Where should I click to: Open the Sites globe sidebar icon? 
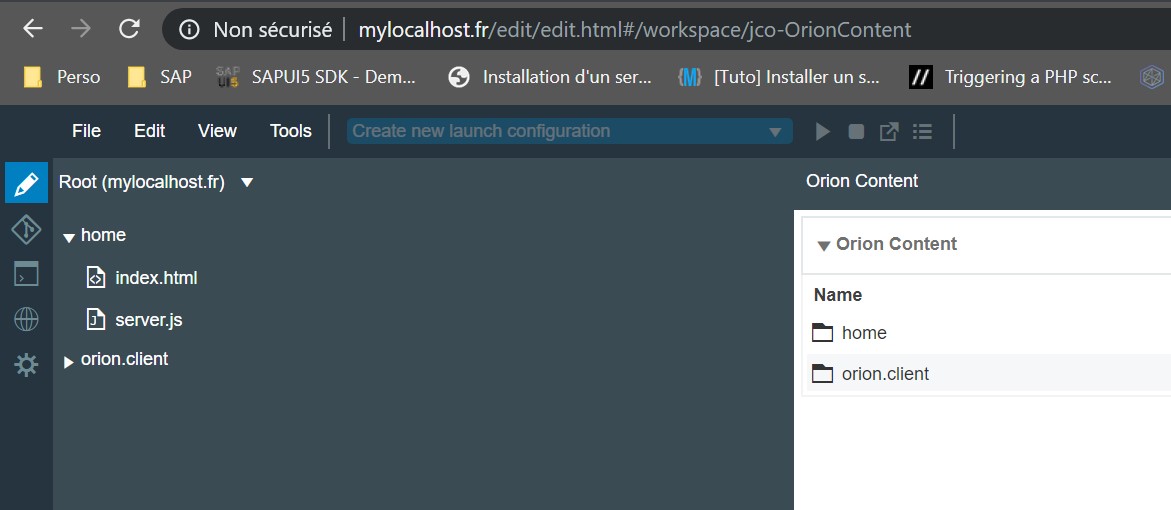tap(26, 320)
